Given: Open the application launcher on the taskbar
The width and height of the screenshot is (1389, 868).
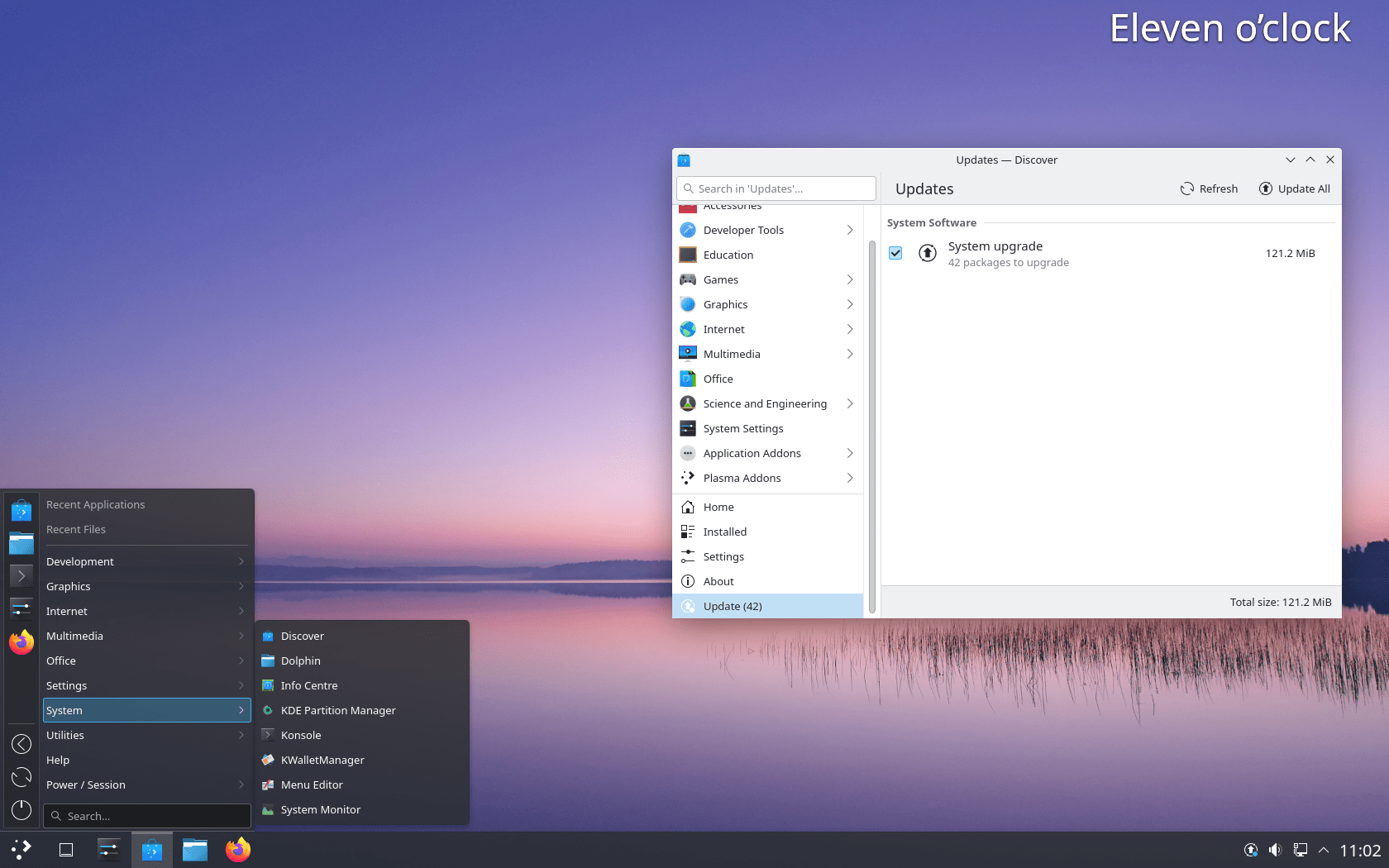Looking at the screenshot, I should point(21,849).
